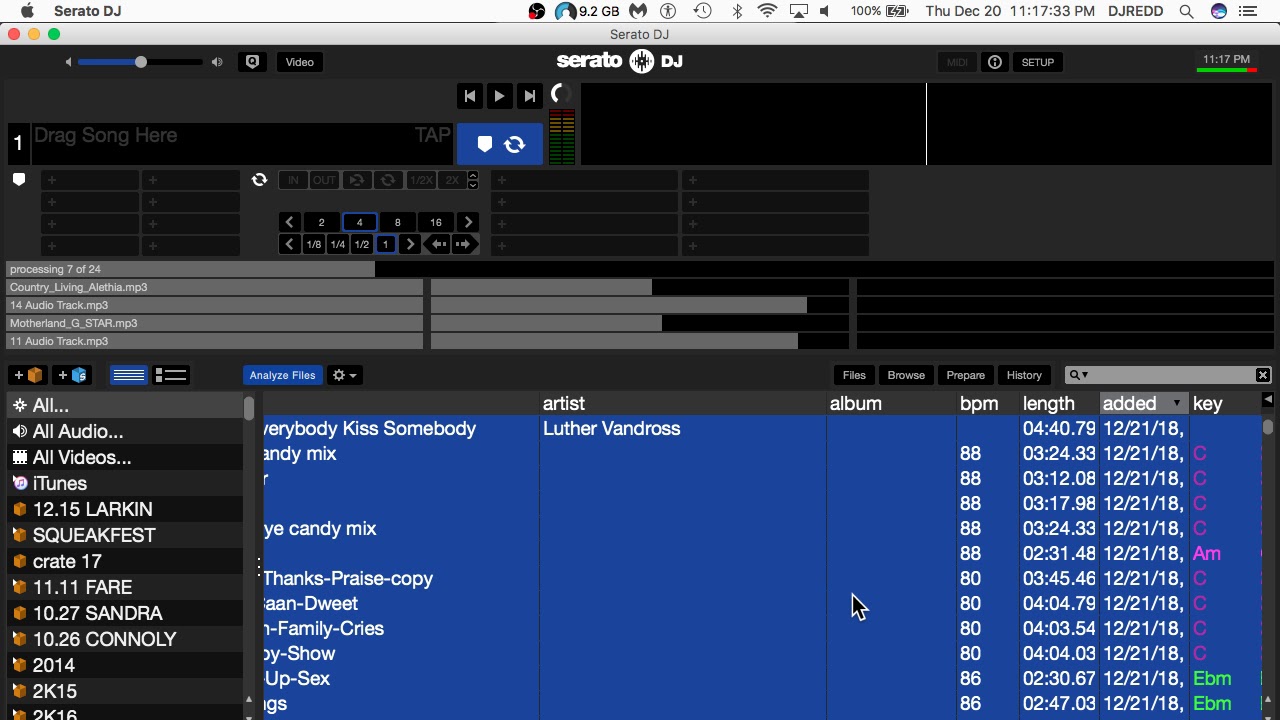This screenshot has height=720, width=1280.
Task: Double the loop with 2X
Action: (x=452, y=180)
